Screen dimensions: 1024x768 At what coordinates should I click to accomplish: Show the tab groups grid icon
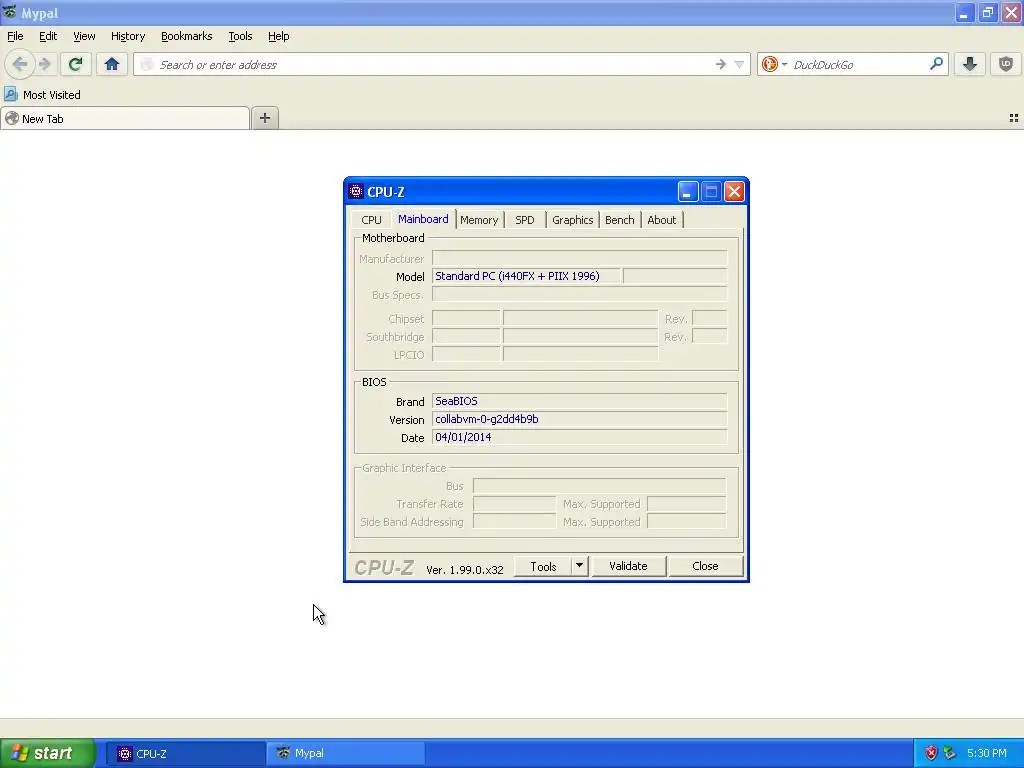click(1014, 118)
